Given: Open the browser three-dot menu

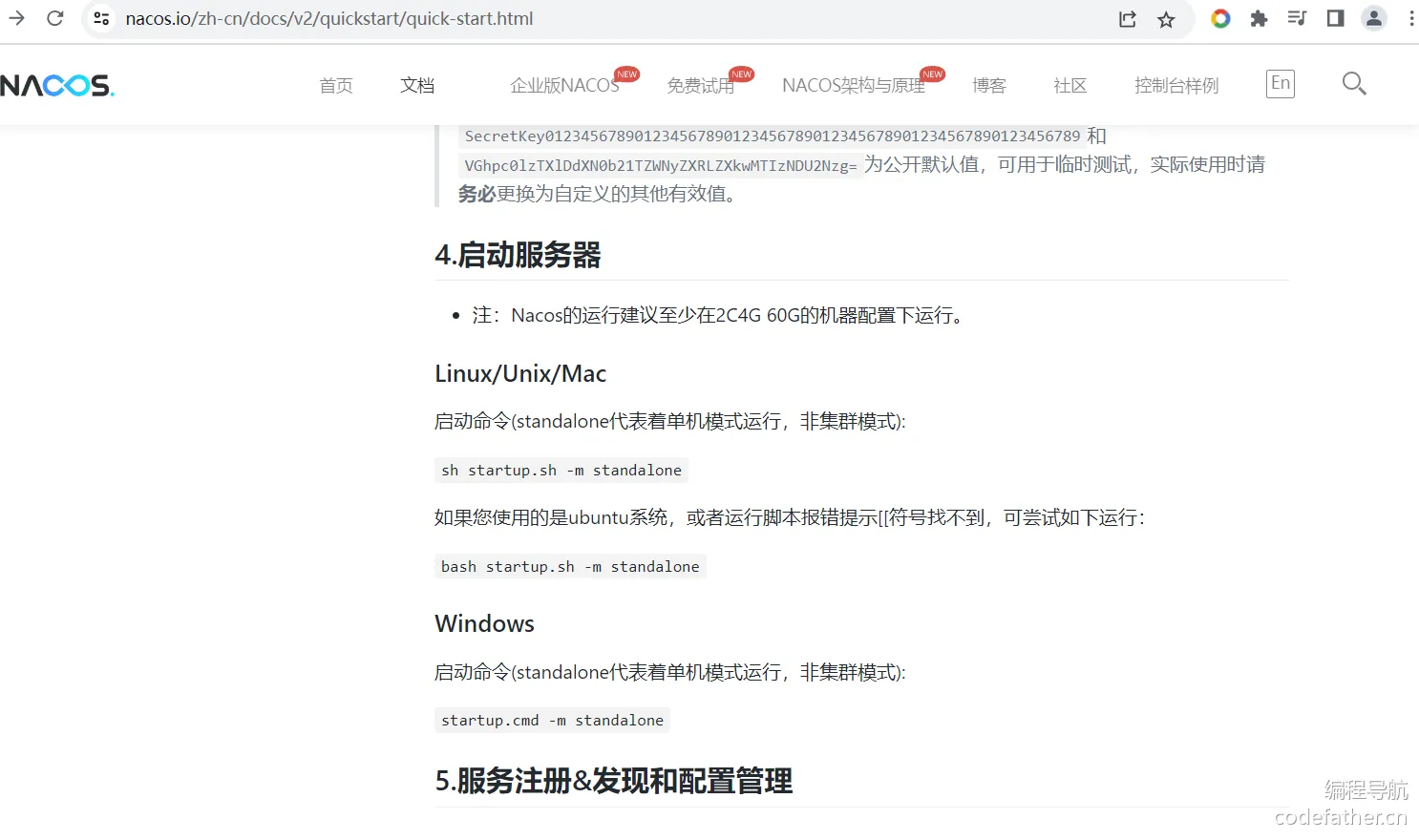Looking at the screenshot, I should point(1411,18).
